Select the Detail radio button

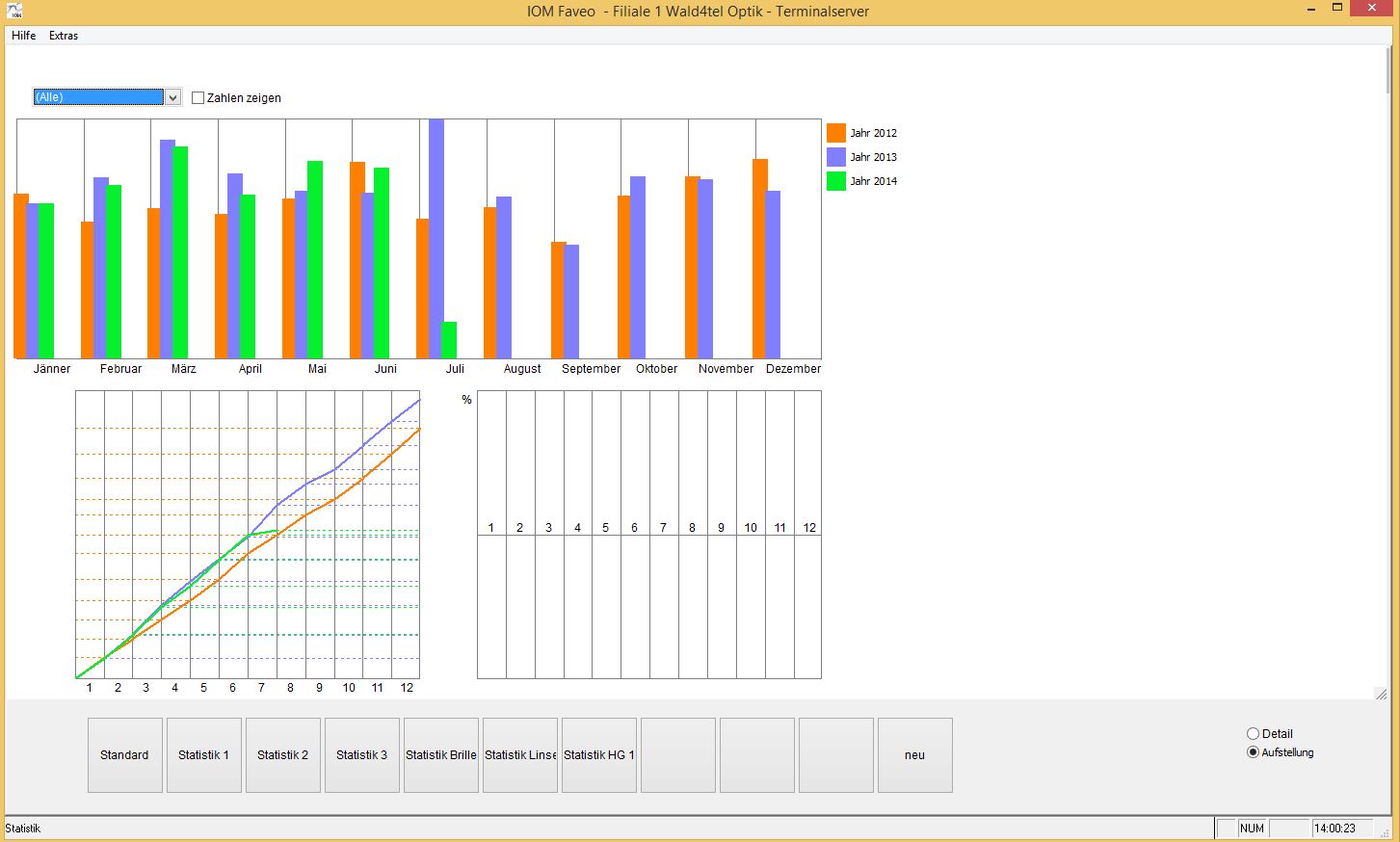point(1253,734)
